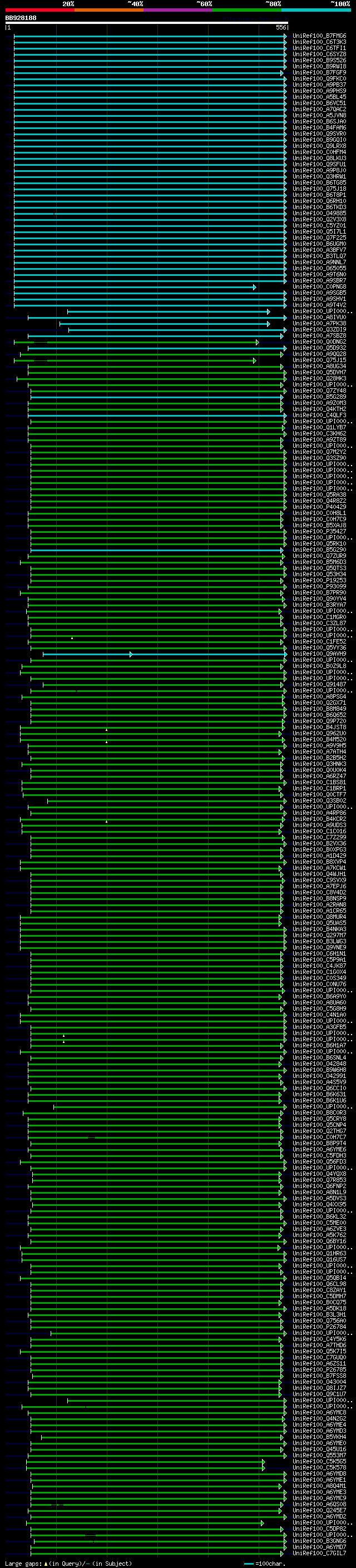This screenshot has height=1568, width=356.
Task: Click the purple ~60% identity color segment
Action: 177,10
